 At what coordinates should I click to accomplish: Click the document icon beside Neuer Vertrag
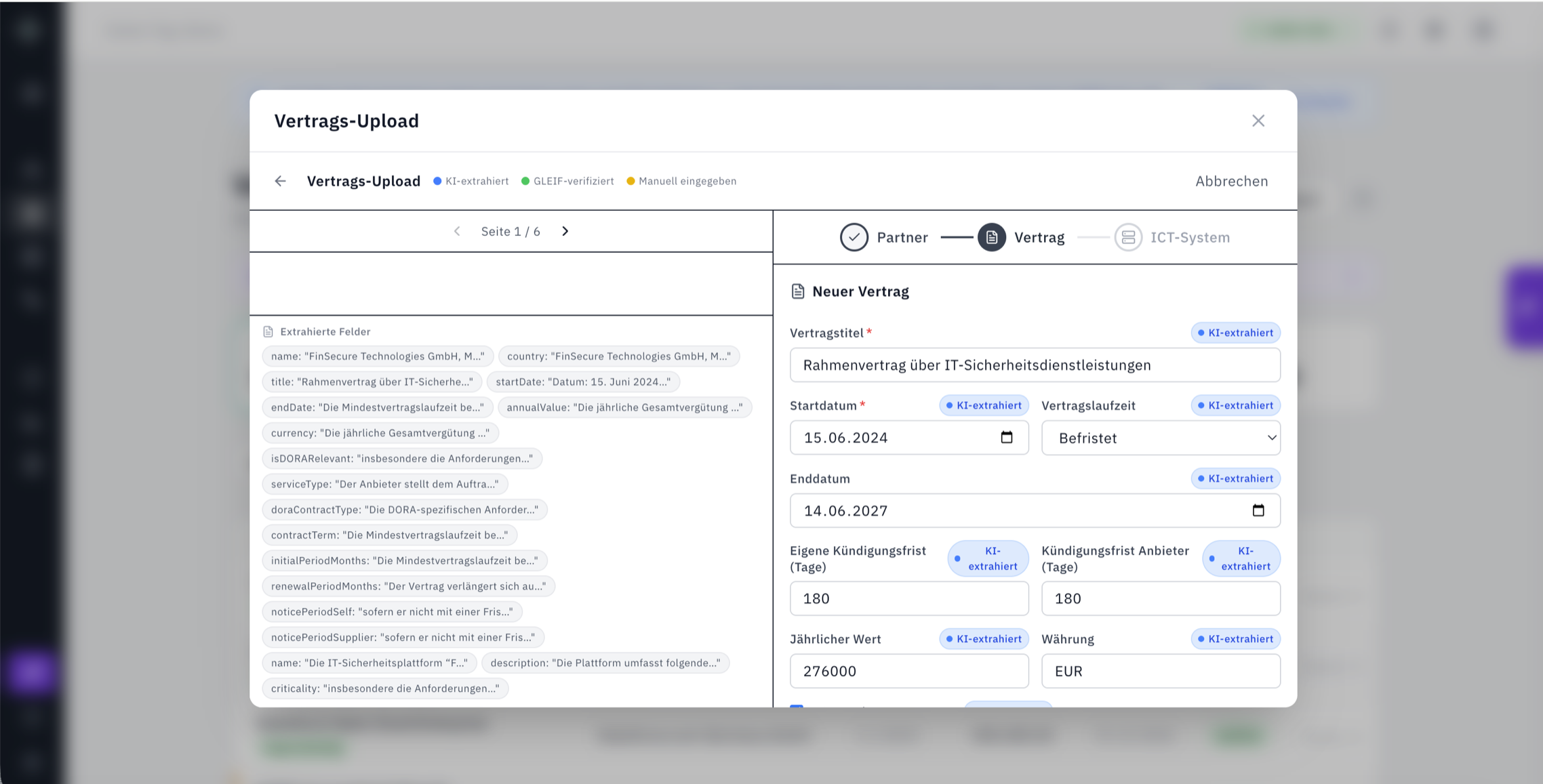[799, 291]
